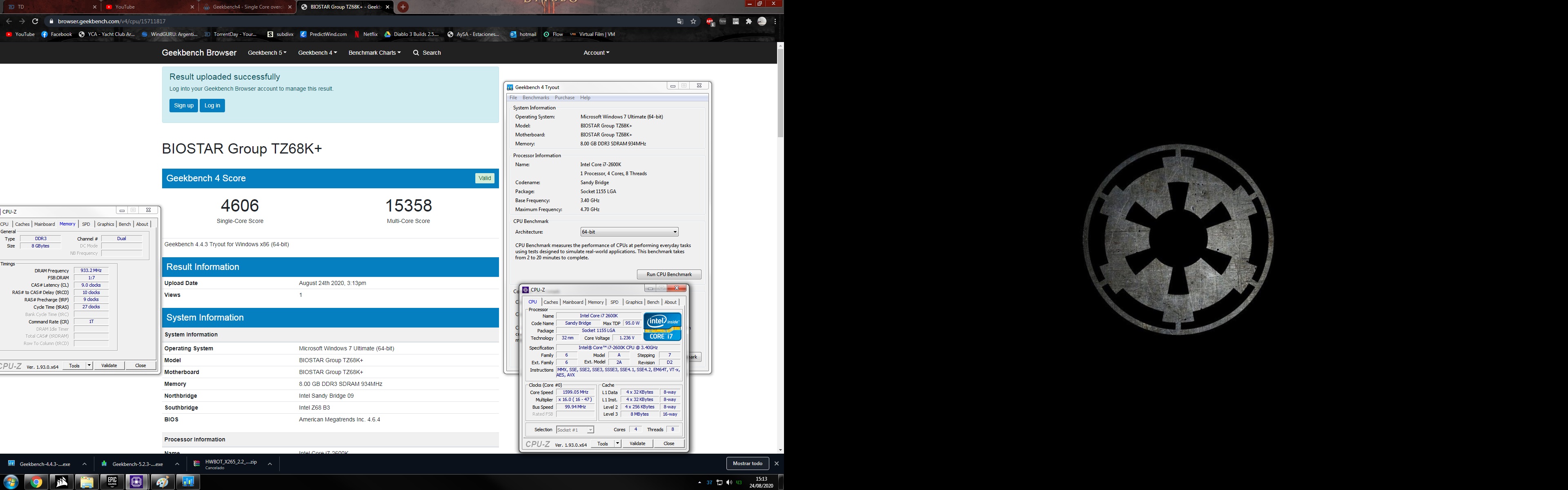Reload the Geekbench result page

pyautogui.click(x=35, y=21)
